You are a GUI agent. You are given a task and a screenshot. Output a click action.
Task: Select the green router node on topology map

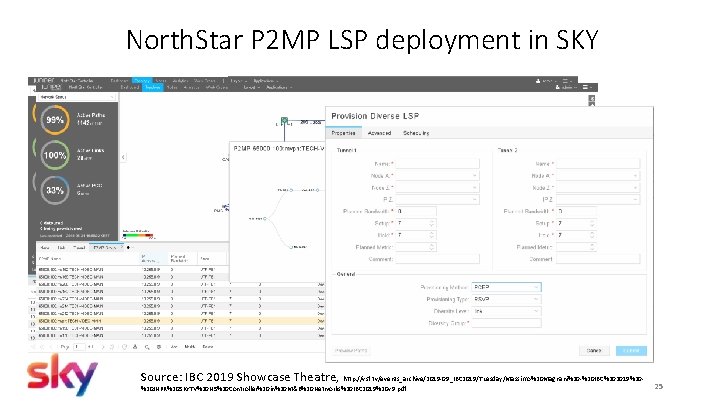pos(284,121)
